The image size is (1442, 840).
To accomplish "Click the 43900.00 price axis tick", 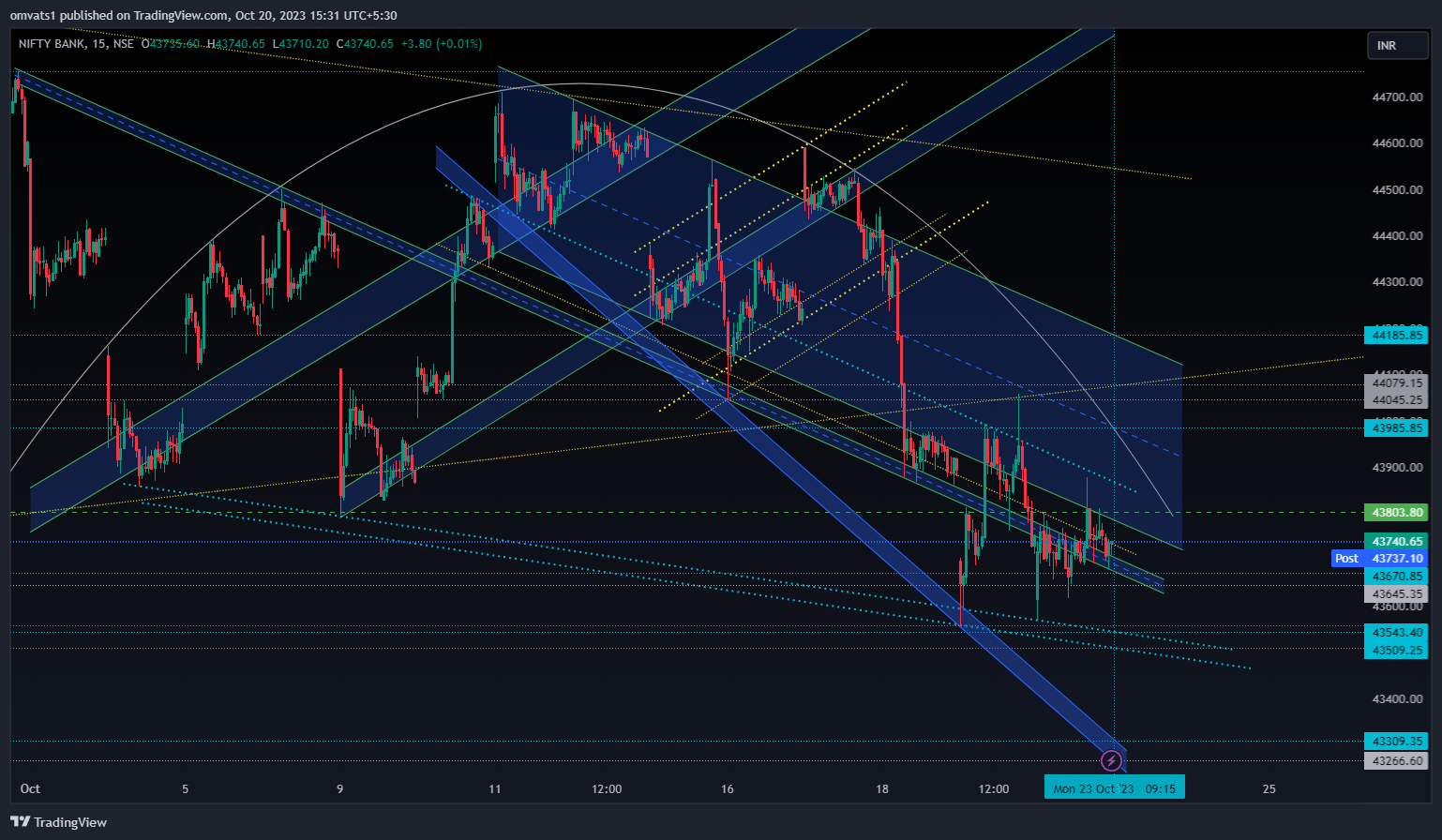I will [1397, 468].
